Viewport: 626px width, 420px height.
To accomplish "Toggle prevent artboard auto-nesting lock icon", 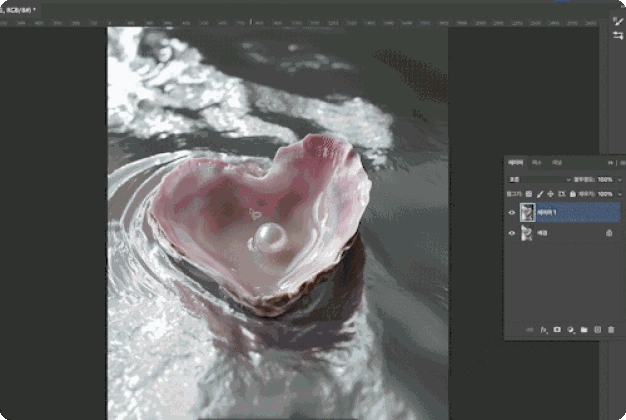I will point(561,194).
